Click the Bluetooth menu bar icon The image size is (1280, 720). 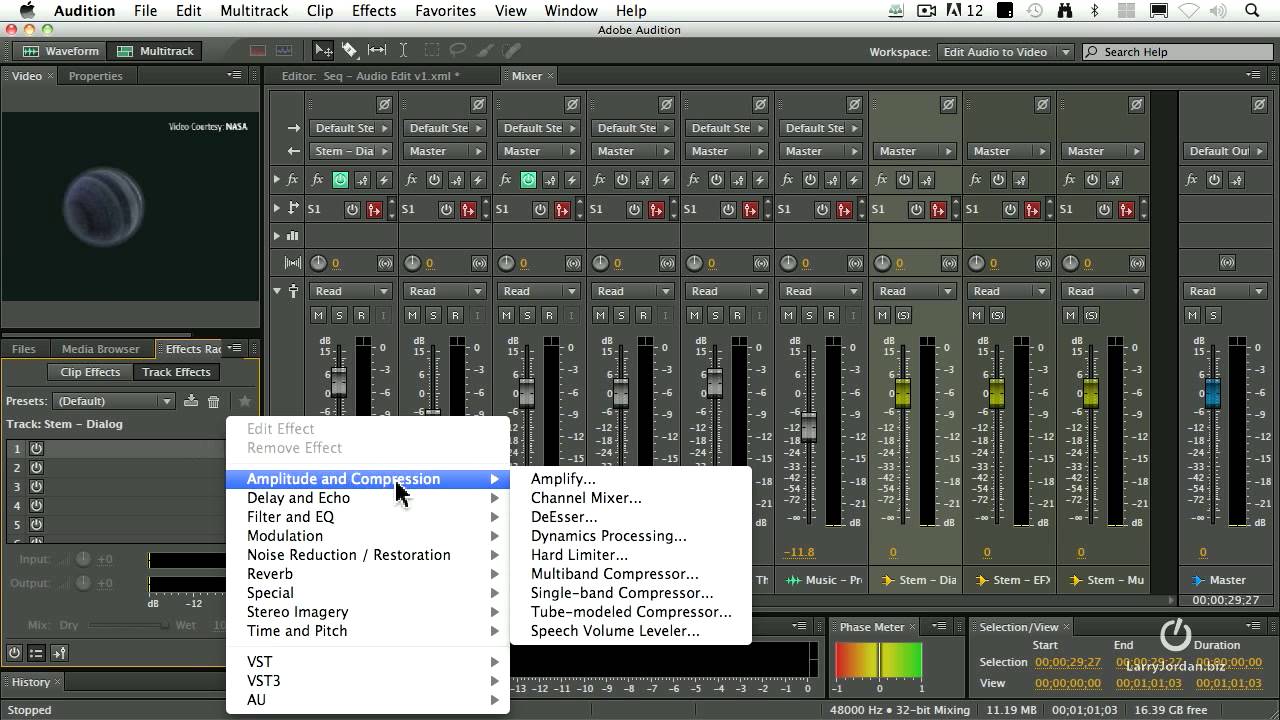(x=1094, y=10)
